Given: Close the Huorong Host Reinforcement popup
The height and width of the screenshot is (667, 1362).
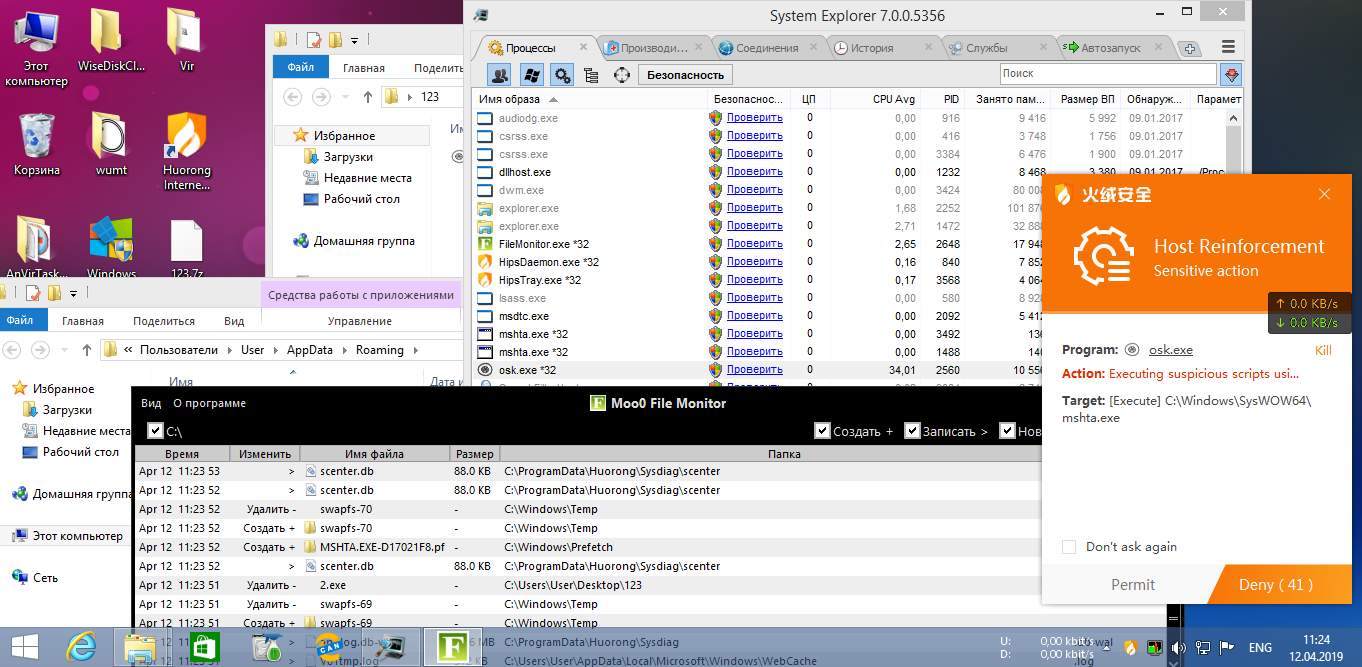Looking at the screenshot, I should [1324, 194].
